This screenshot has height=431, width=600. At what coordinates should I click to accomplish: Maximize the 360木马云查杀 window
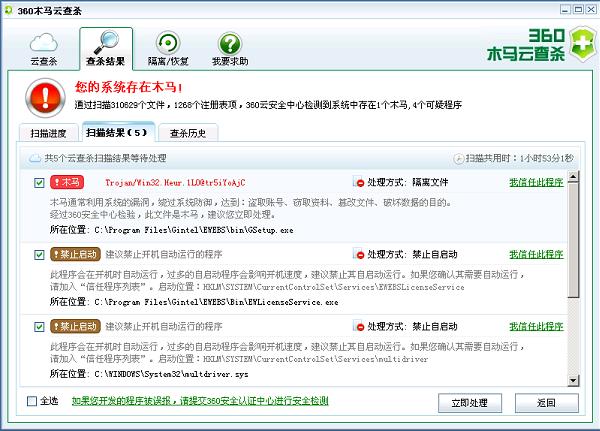579,10
